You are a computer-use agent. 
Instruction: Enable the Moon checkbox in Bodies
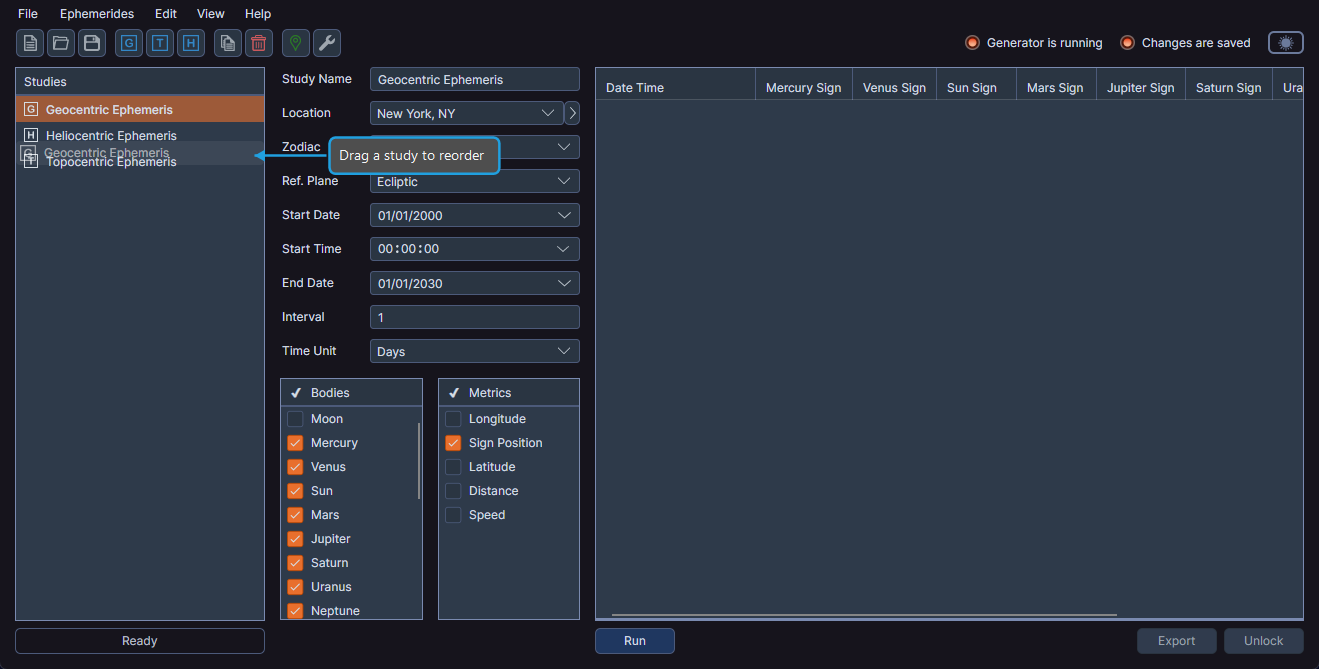coord(295,419)
